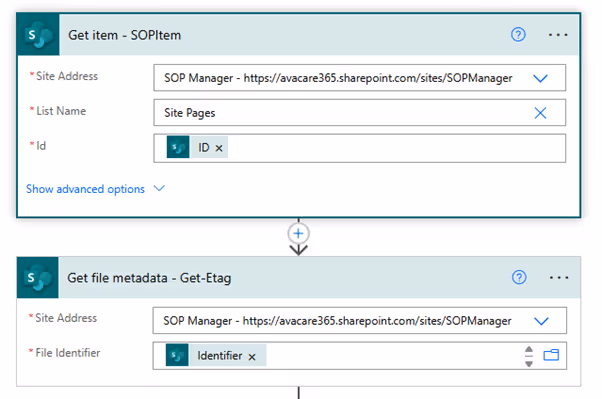Click the File Identifier down arrow

click(529, 363)
